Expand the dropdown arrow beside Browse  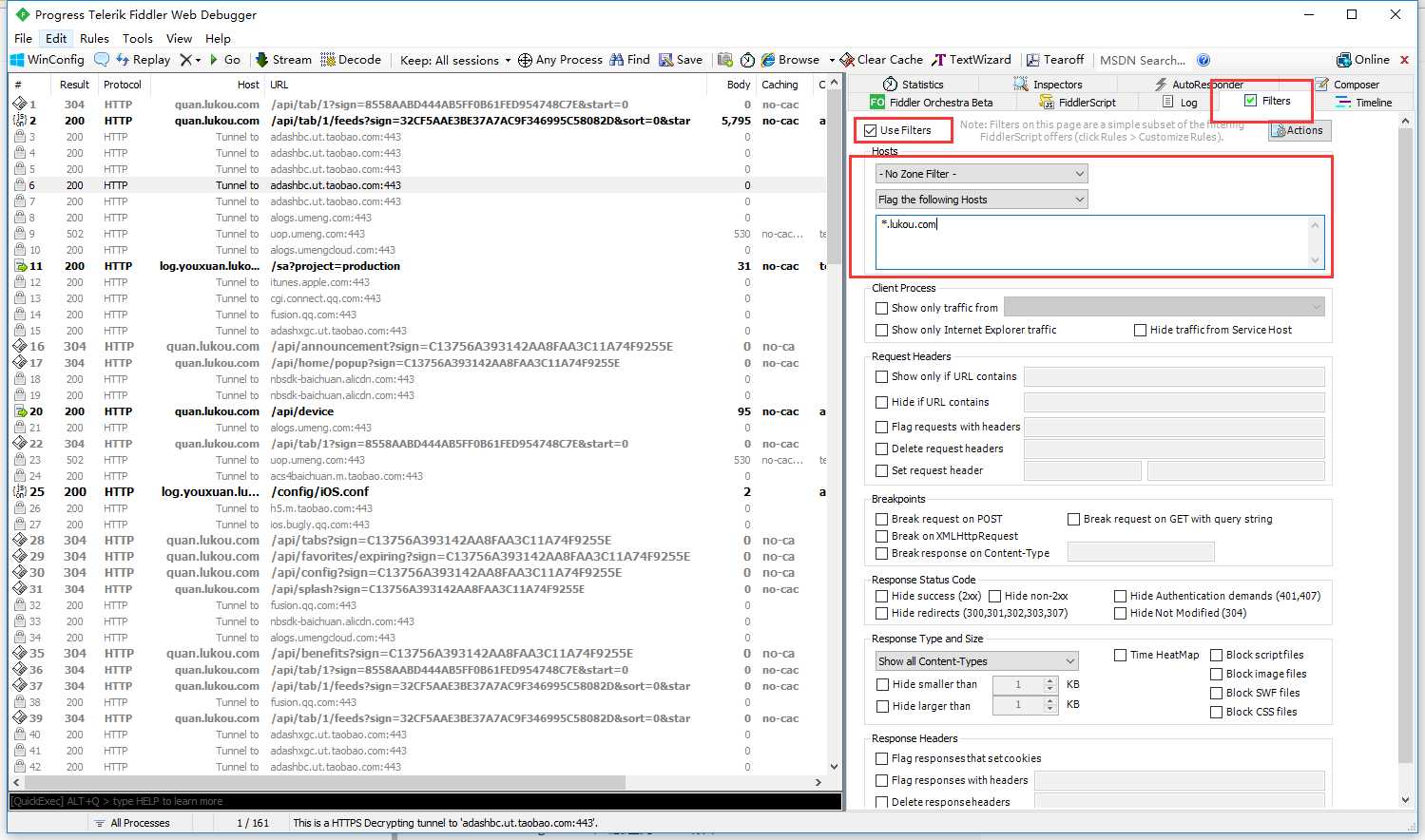[x=832, y=60]
